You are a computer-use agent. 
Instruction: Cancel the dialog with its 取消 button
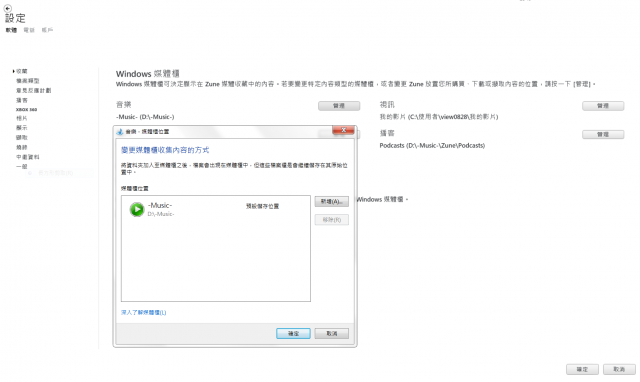click(x=331, y=333)
